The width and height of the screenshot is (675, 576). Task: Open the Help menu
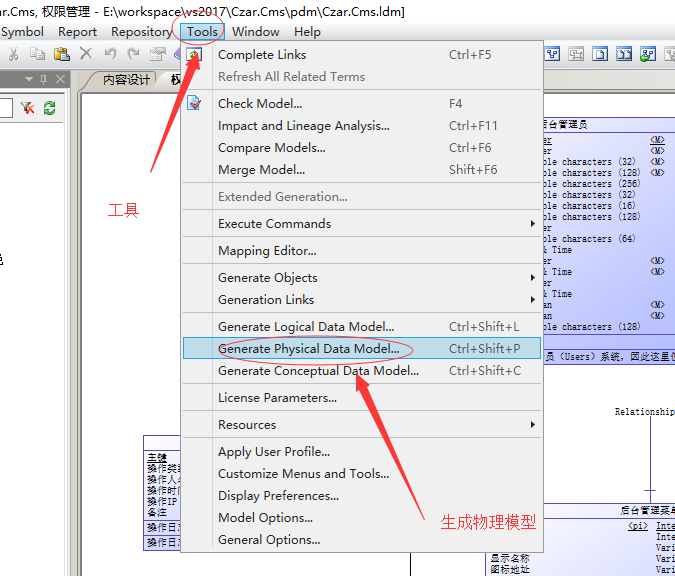(x=307, y=32)
